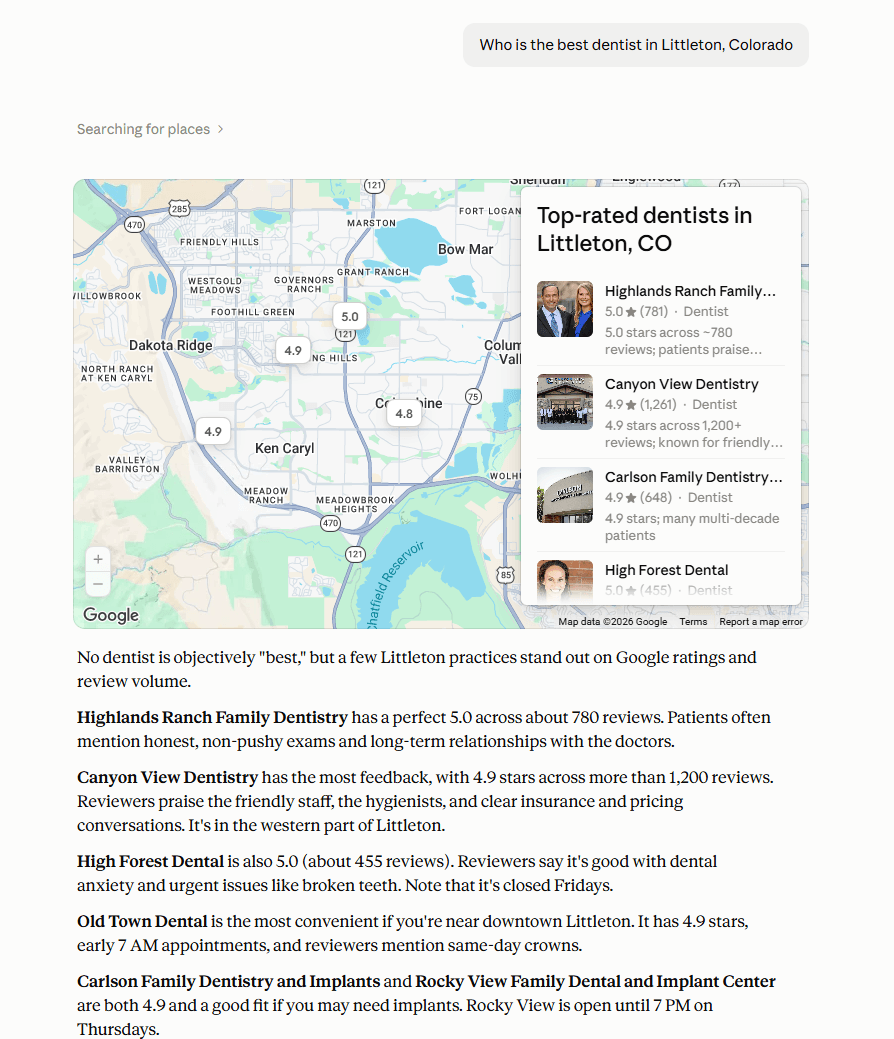Click route 285 highway shield
Viewport: 894px width, 1039px height.
tap(179, 209)
